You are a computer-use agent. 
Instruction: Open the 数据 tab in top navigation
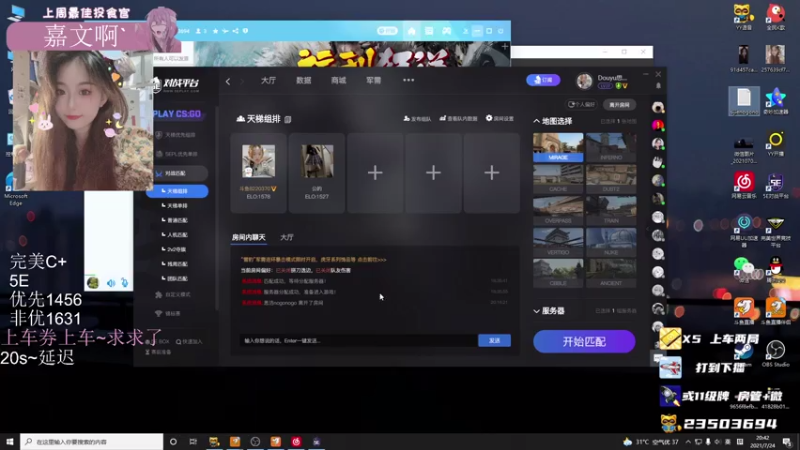click(304, 81)
